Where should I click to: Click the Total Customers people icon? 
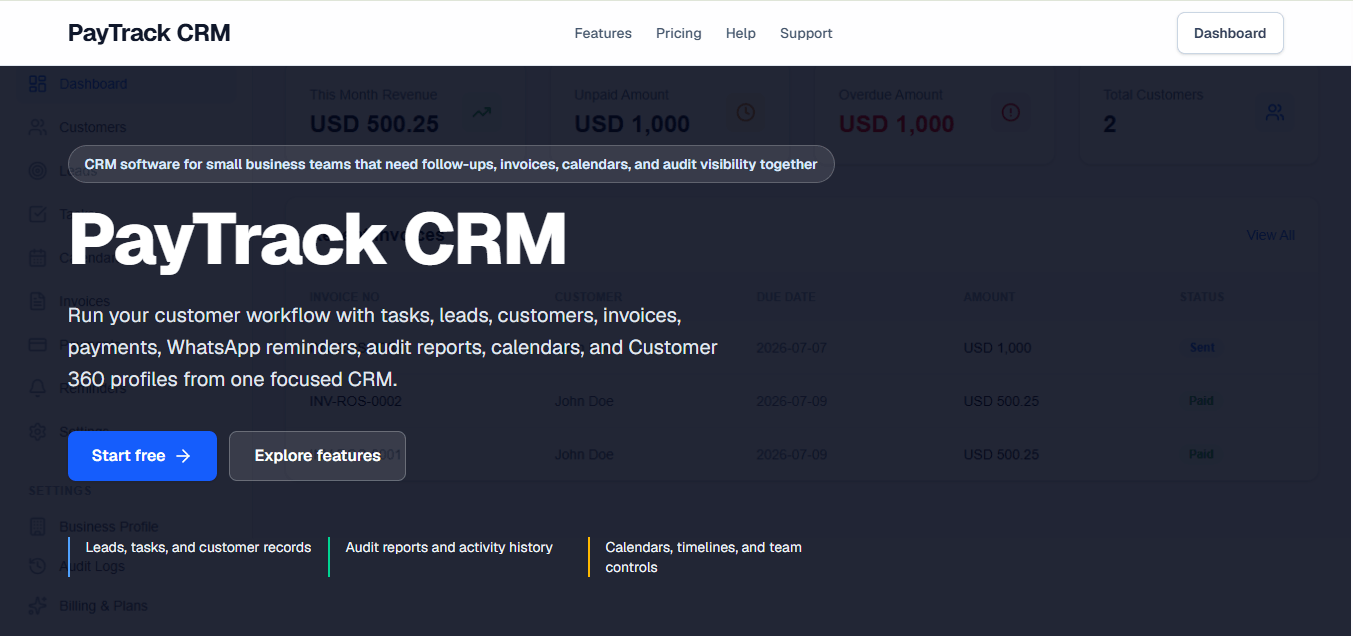(x=1275, y=112)
